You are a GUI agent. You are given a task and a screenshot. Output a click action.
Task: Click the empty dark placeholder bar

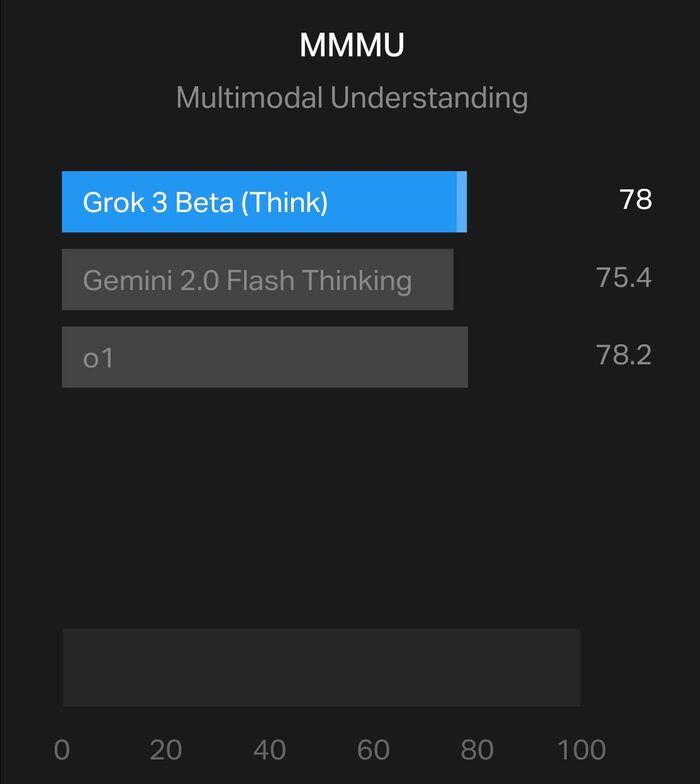(x=321, y=668)
